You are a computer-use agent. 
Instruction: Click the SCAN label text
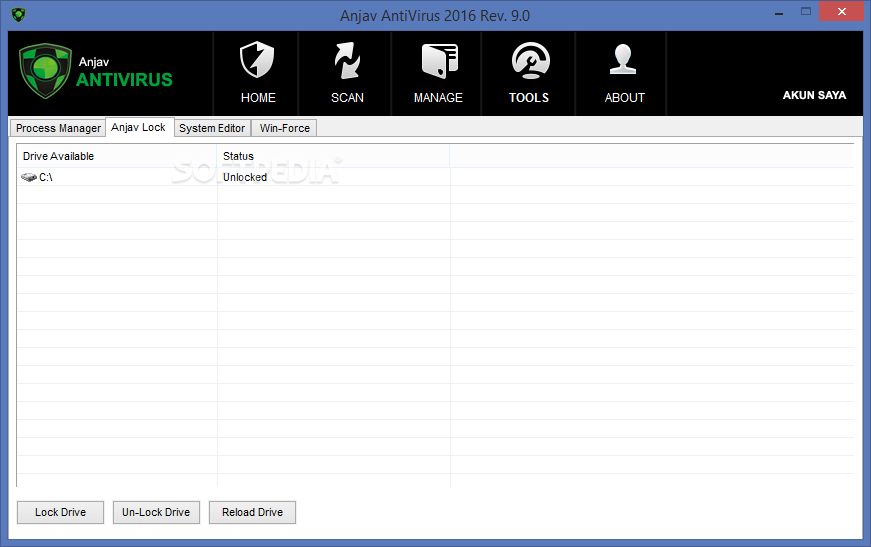[x=347, y=98]
